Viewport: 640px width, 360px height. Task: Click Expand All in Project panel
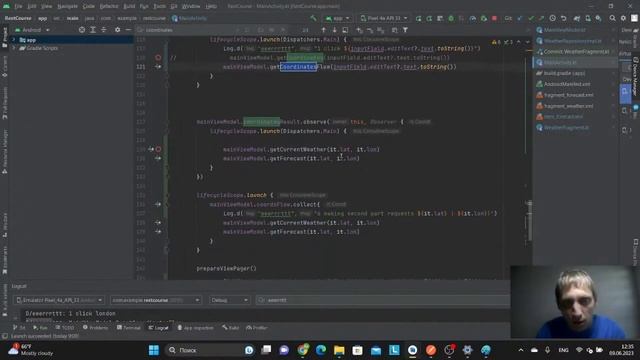click(x=93, y=30)
